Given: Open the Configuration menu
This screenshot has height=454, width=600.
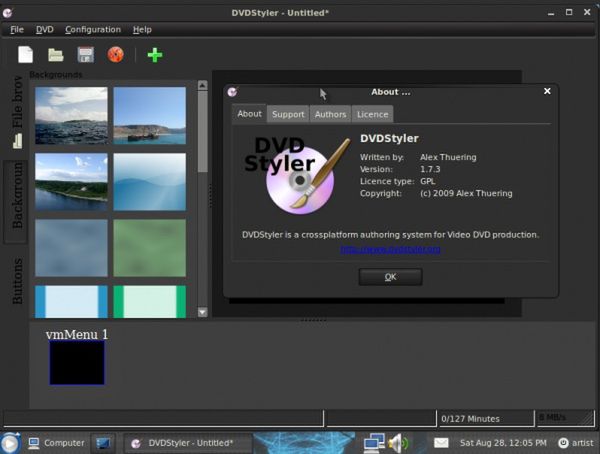Looking at the screenshot, I should click(x=93, y=29).
